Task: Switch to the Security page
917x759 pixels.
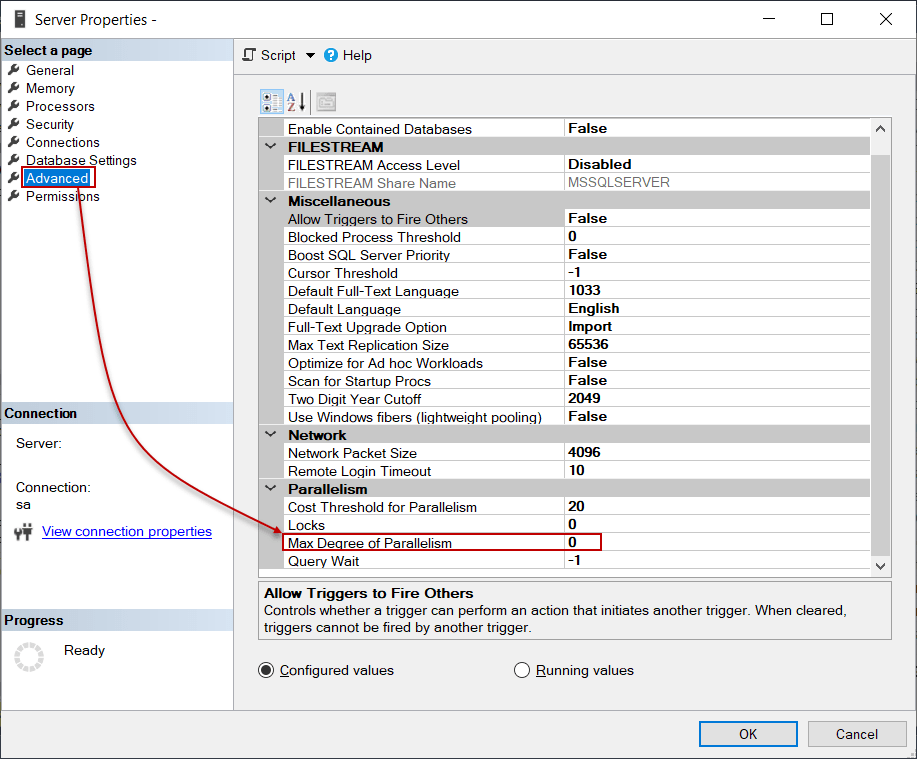Action: 51,124
